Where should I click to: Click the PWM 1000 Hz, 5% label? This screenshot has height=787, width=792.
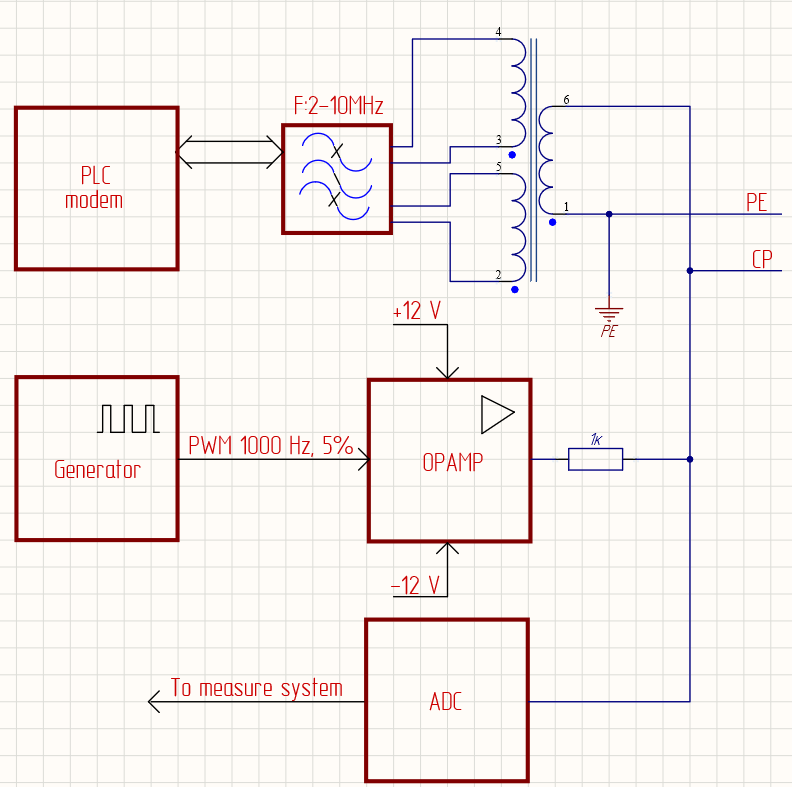[x=270, y=446]
